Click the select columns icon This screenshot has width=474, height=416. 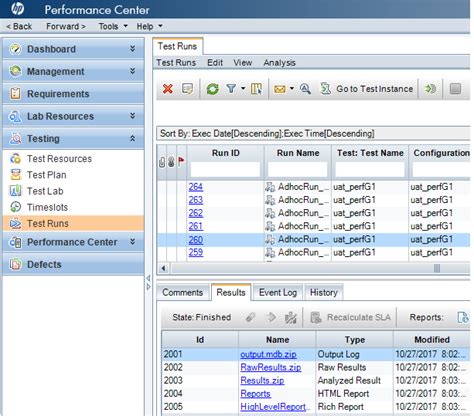pyautogui.click(x=256, y=89)
